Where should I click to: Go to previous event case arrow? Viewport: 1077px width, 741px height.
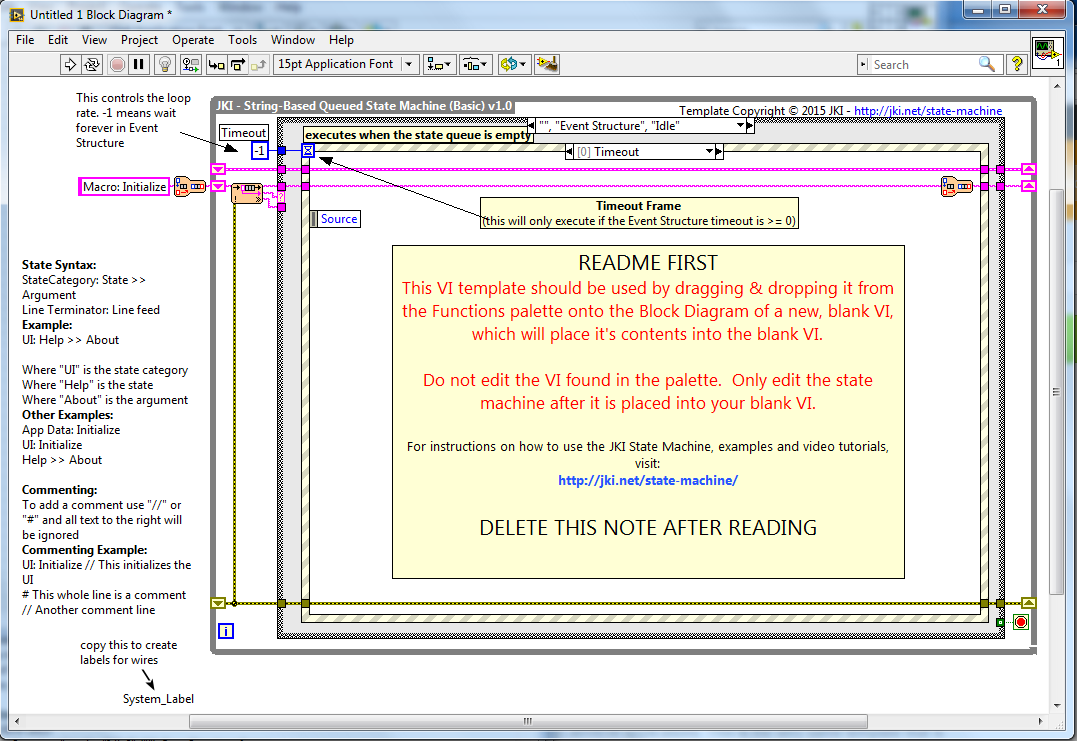(x=569, y=152)
